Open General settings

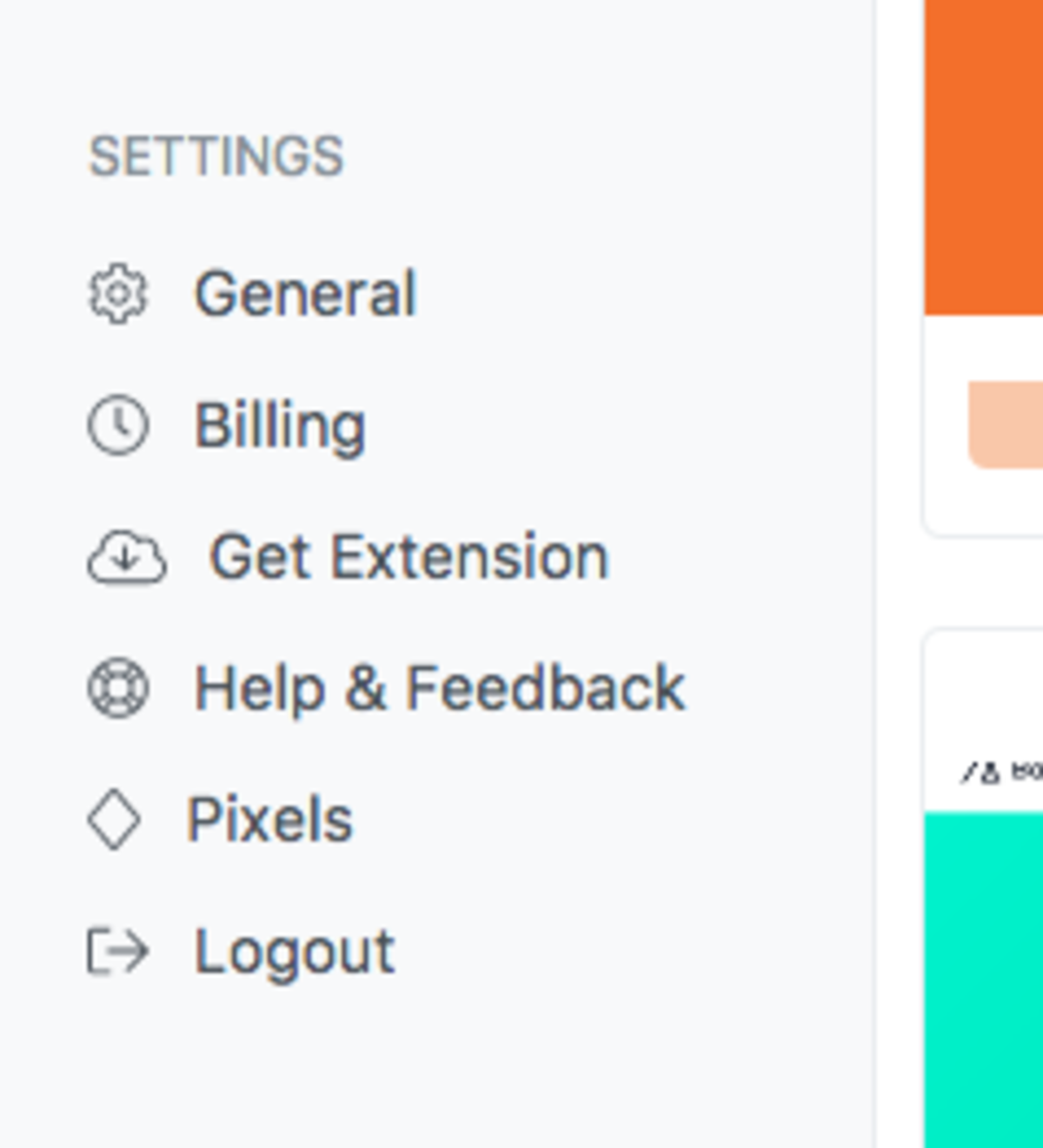(305, 294)
